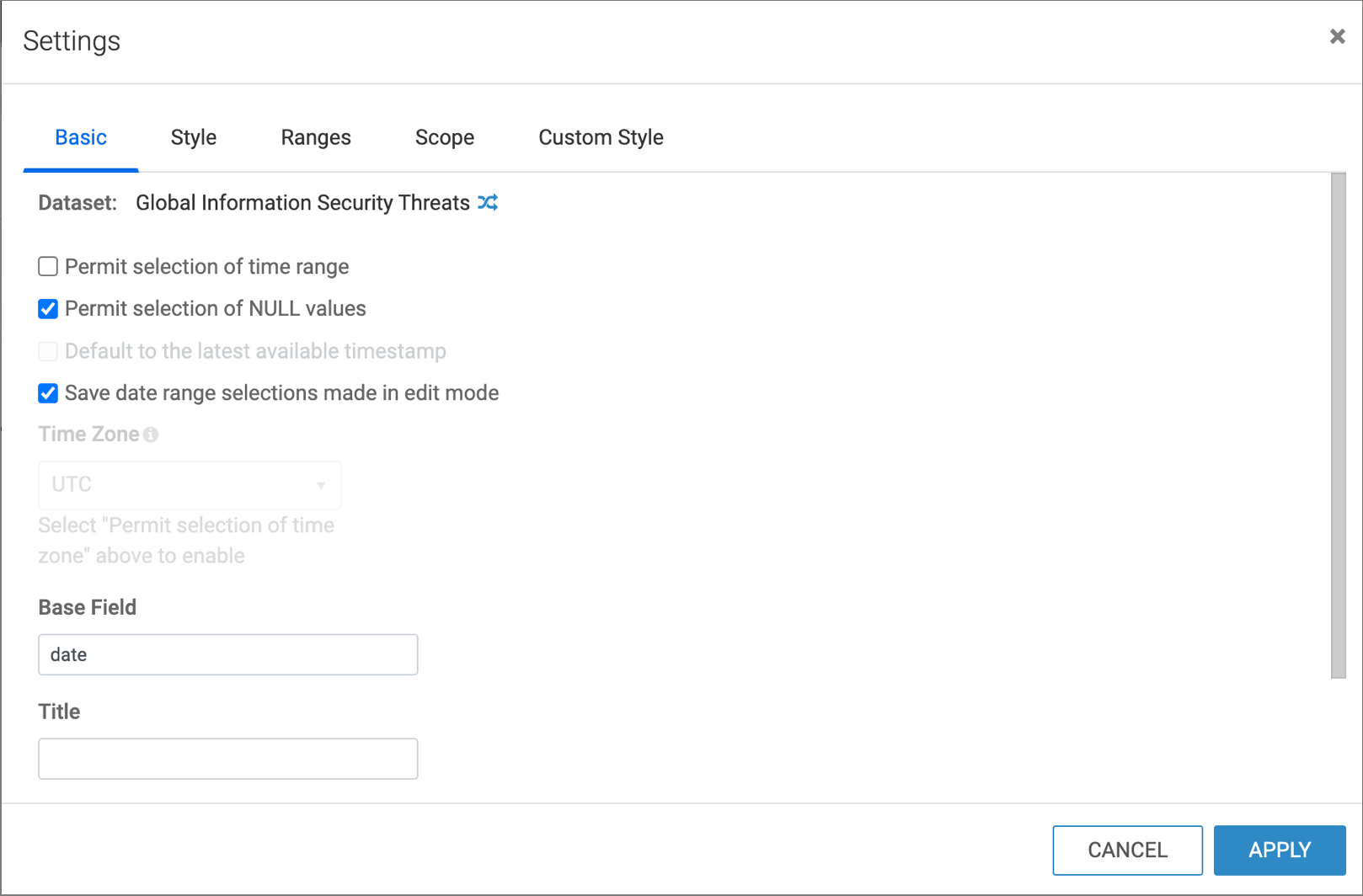Uncheck Permit selection of NULL values
1363x896 pixels.
pos(48,309)
